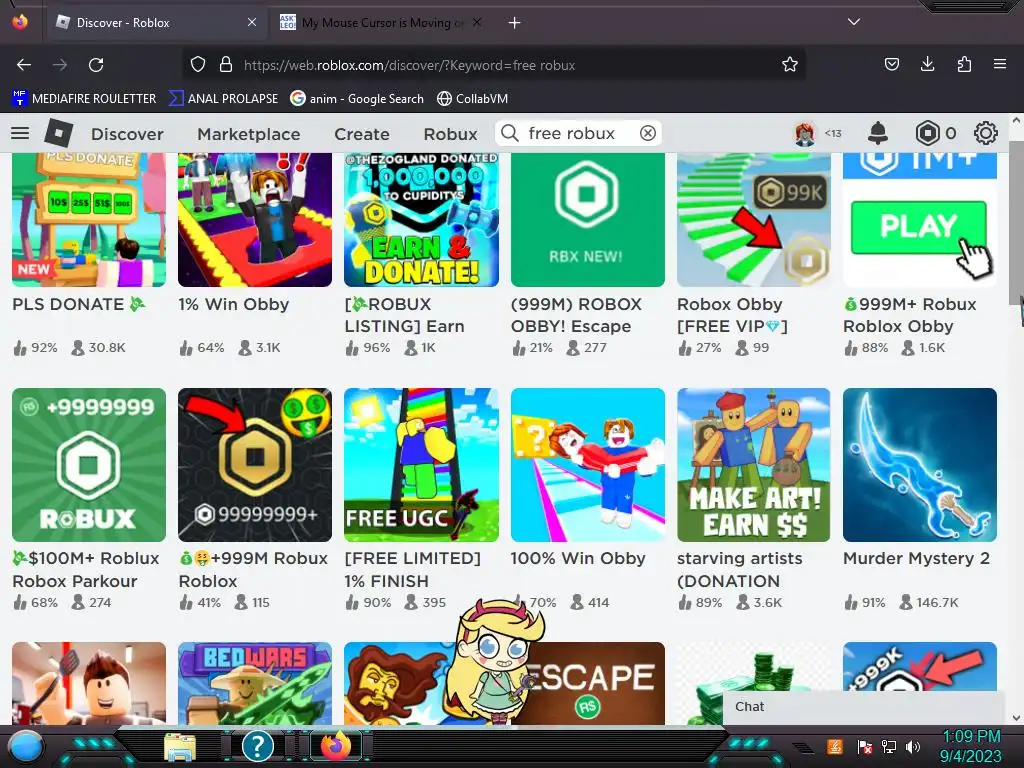Show site security via padlock icon
The image size is (1024, 768).
(226, 65)
